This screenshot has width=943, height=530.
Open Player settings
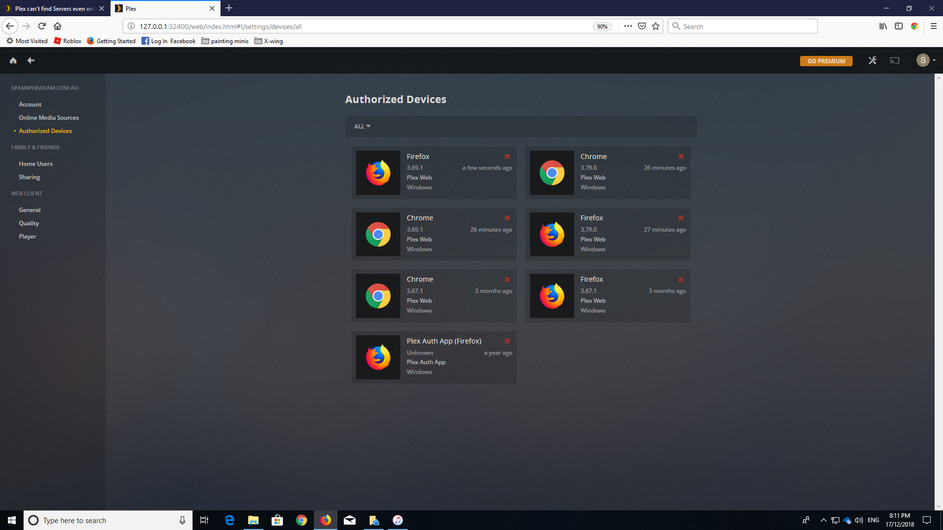(x=27, y=236)
